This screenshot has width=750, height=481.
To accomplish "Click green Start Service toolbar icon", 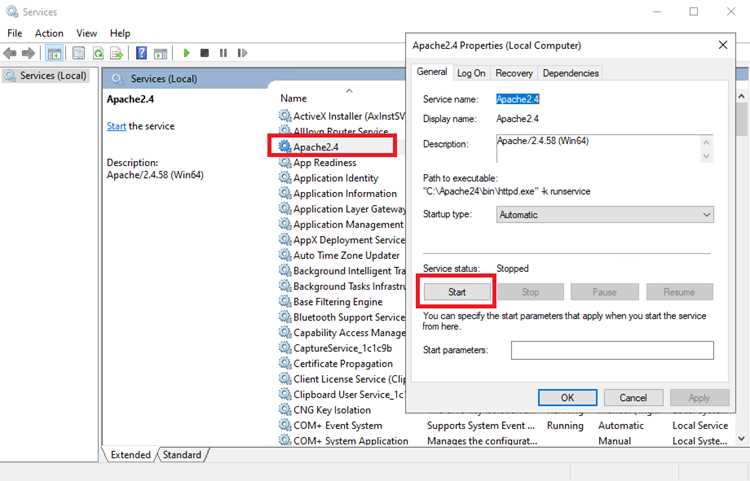I will click(x=187, y=53).
